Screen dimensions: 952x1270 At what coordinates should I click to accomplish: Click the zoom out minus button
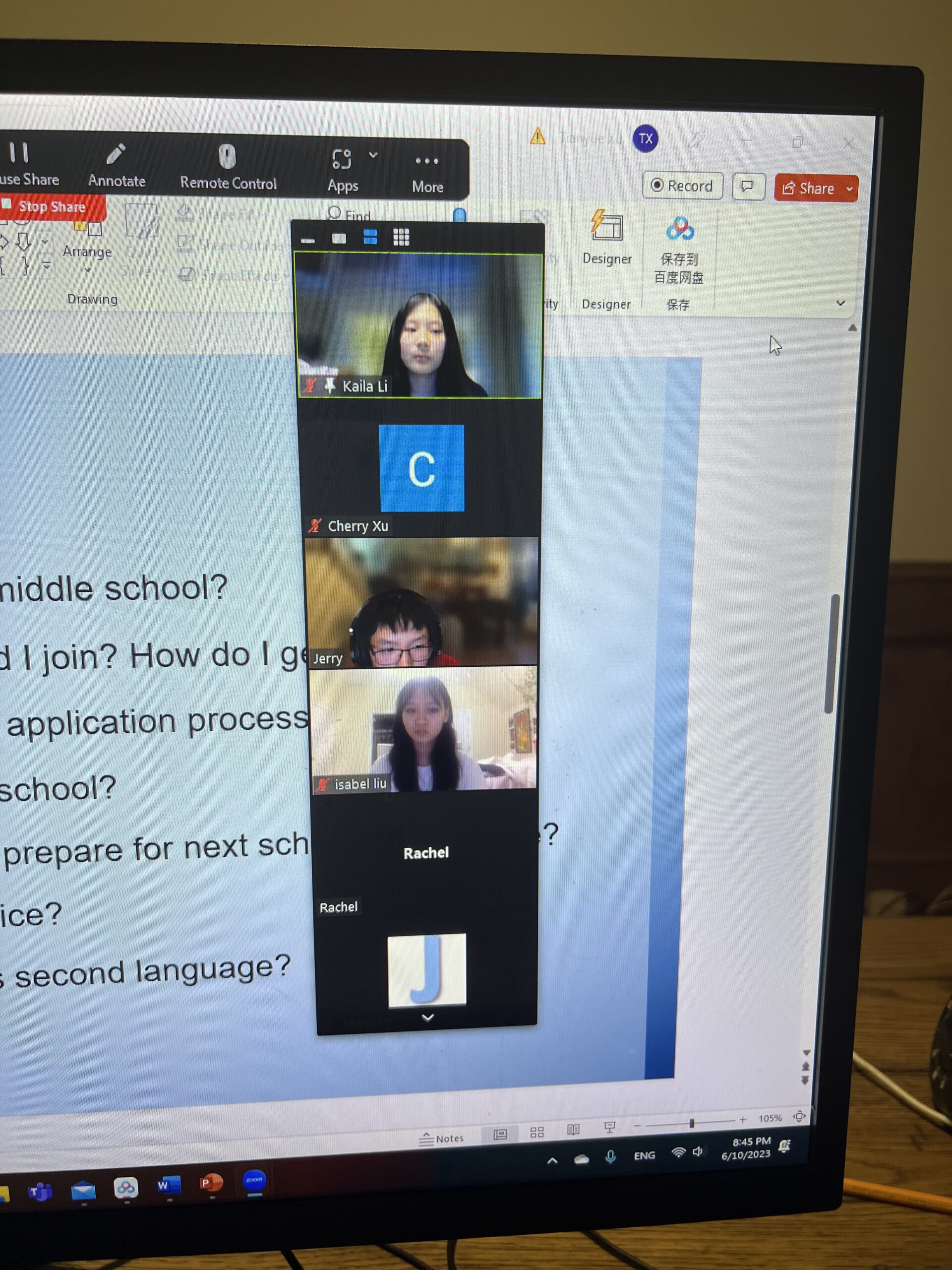[637, 1126]
